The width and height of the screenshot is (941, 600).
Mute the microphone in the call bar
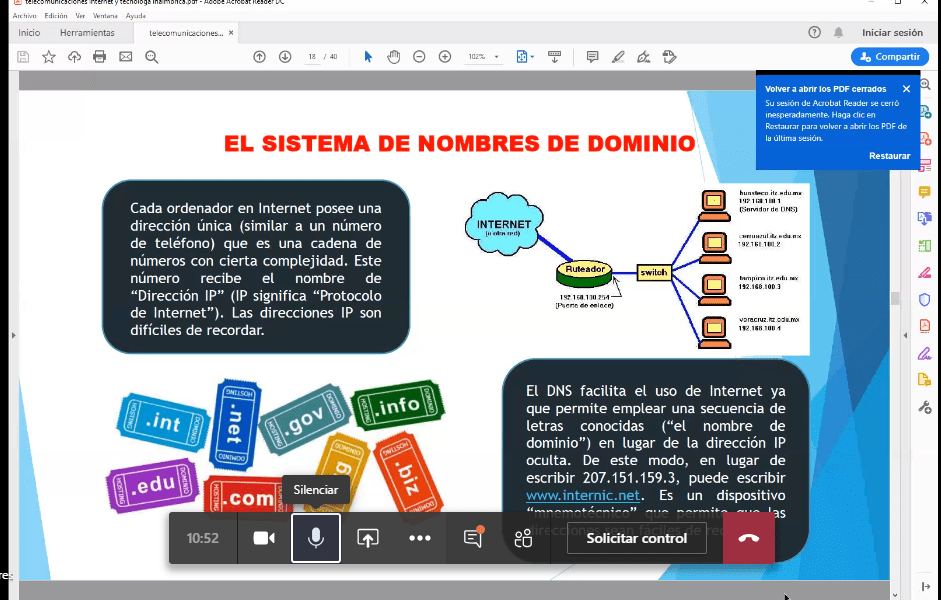click(315, 538)
